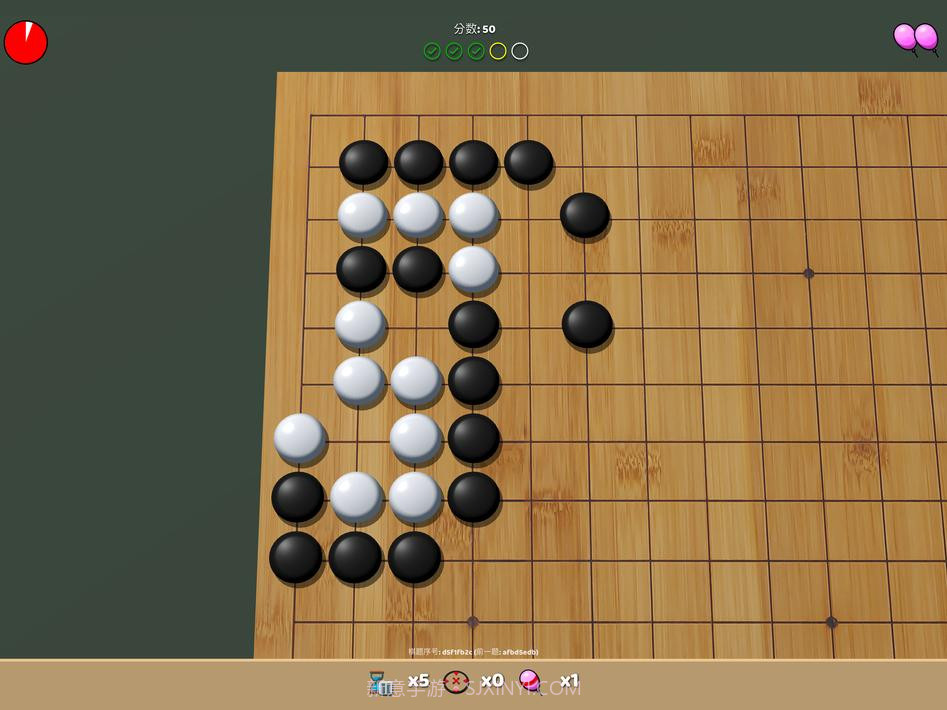This screenshot has width=947, height=710.
Task: Click the red X target counter icon
Action: coord(455,681)
